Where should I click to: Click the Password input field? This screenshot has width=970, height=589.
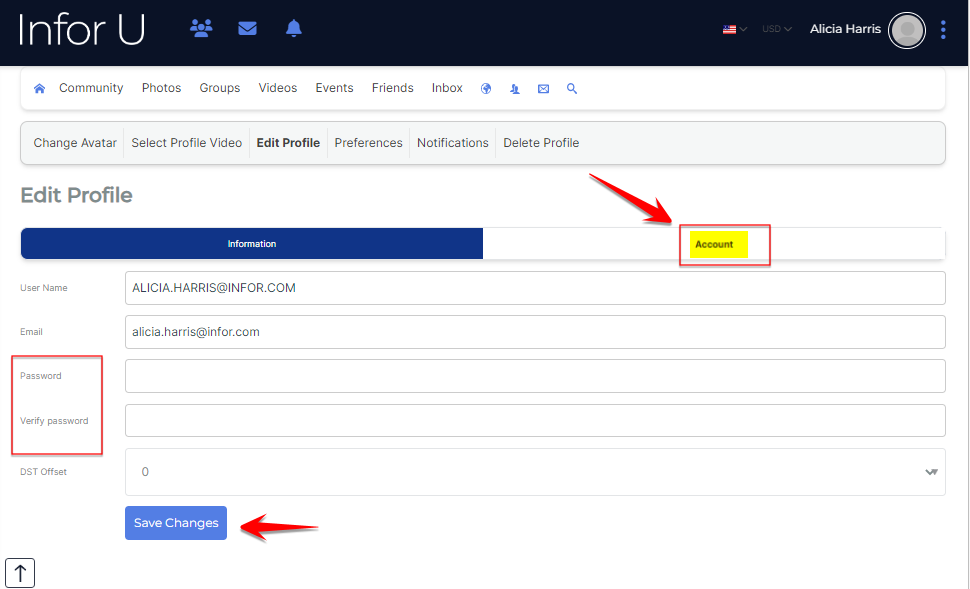pos(535,376)
